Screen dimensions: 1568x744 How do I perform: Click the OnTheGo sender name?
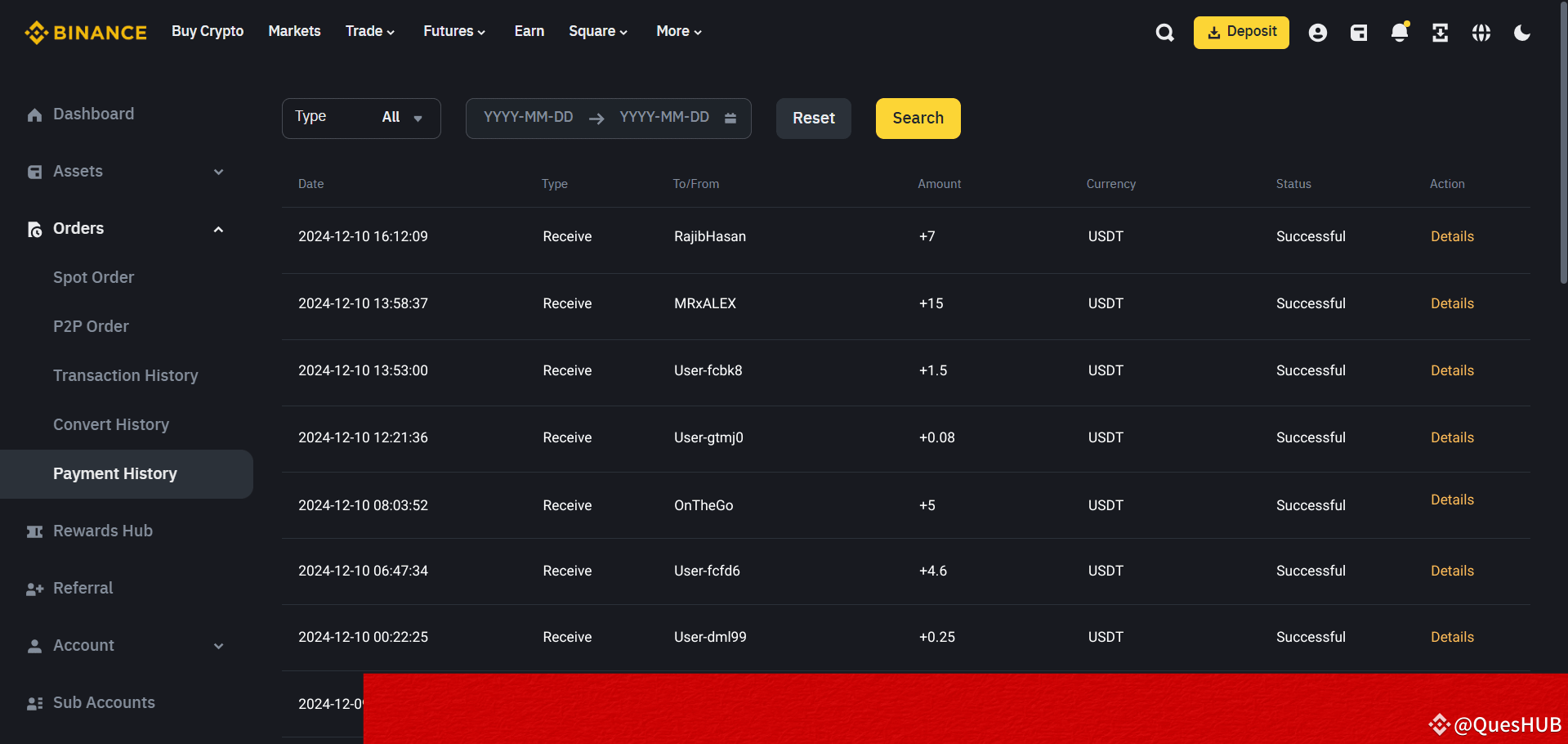point(704,505)
